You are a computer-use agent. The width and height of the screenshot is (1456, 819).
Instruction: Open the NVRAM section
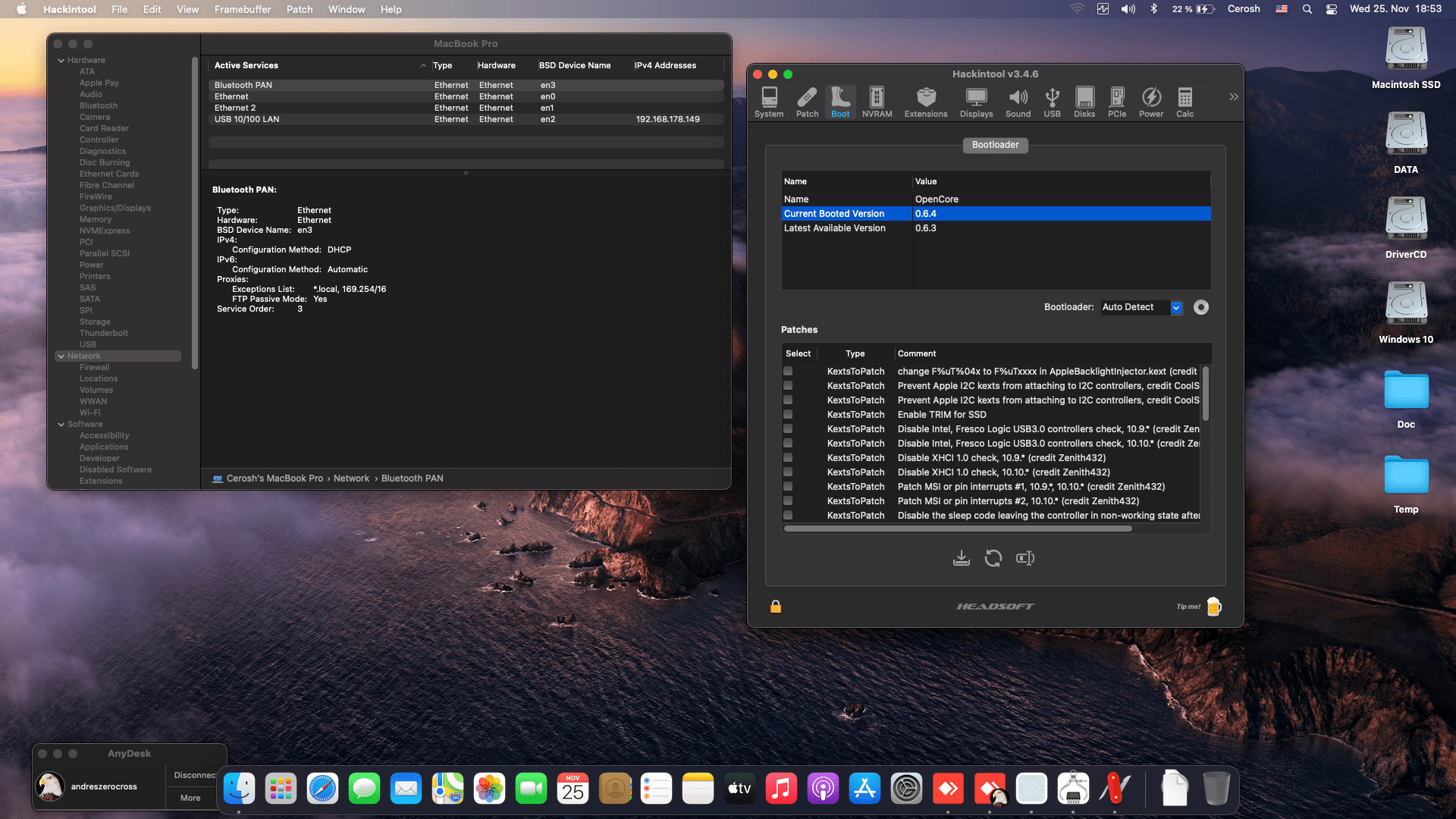click(877, 102)
